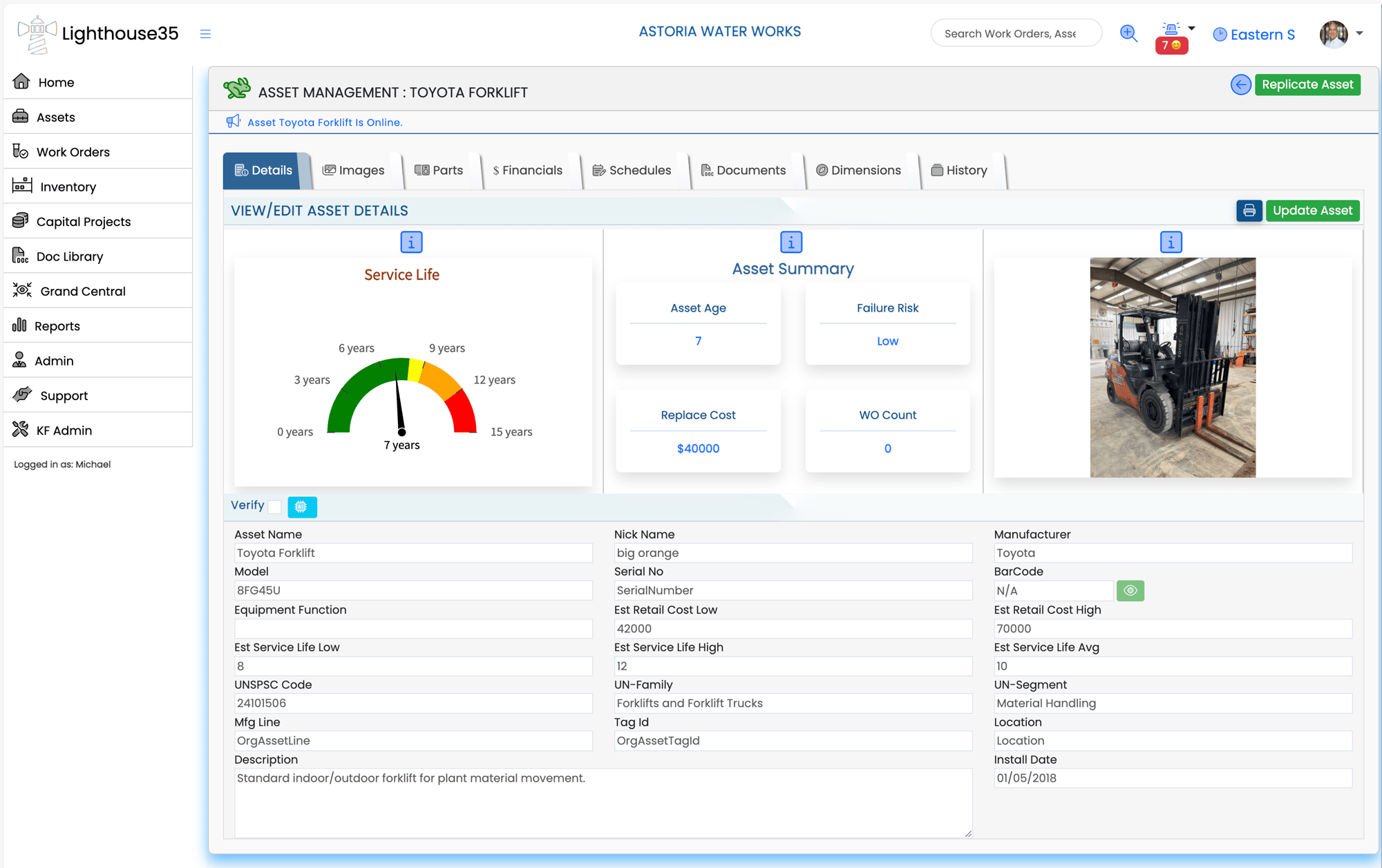The height and width of the screenshot is (868, 1382).
Task: Switch to the Images tab
Action: click(x=354, y=171)
